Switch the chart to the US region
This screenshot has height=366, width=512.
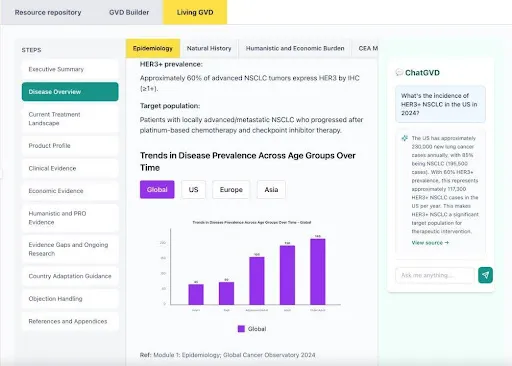coord(193,189)
